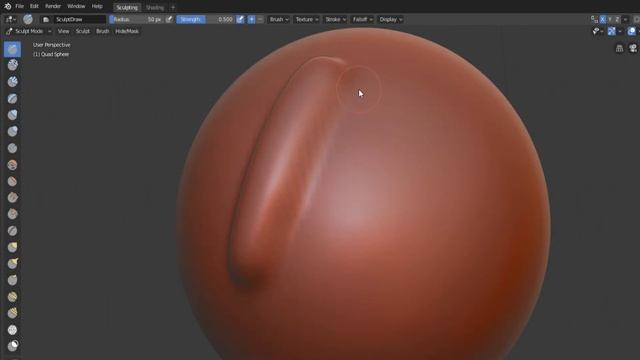Viewport: 640px width, 360px height.
Task: Open the brush datablock browse icon
Action: click(46, 20)
